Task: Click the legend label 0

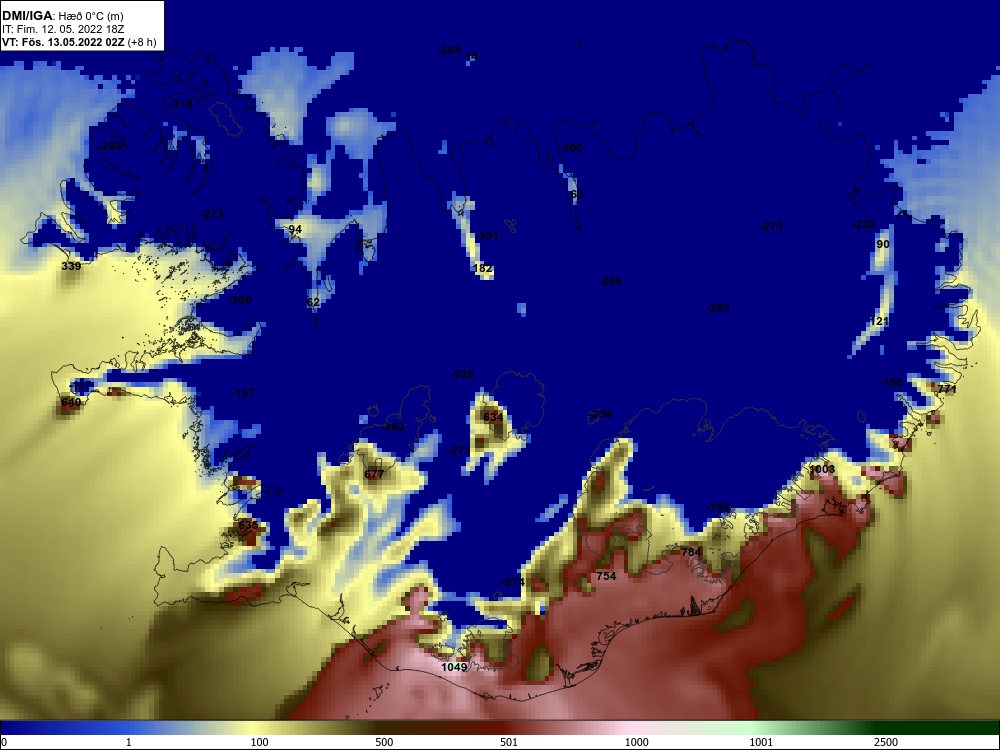Action: (x=4, y=742)
